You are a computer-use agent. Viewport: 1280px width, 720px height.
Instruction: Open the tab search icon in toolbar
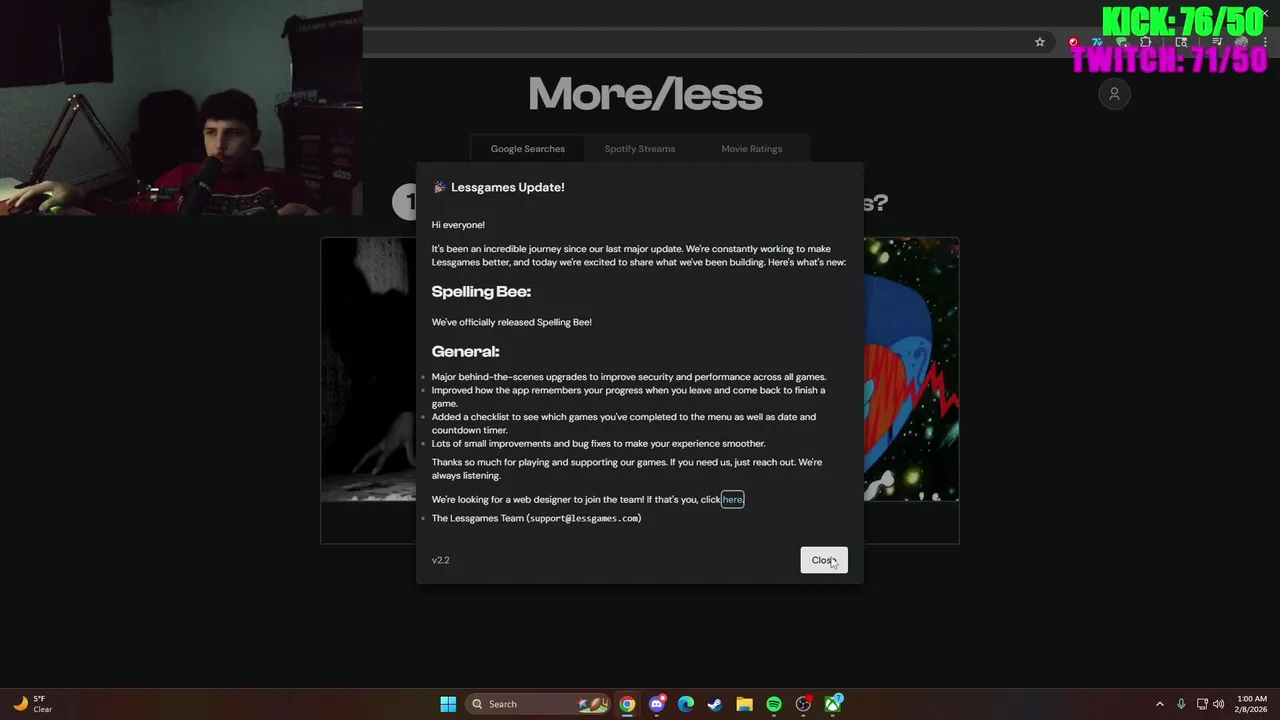click(x=1182, y=42)
